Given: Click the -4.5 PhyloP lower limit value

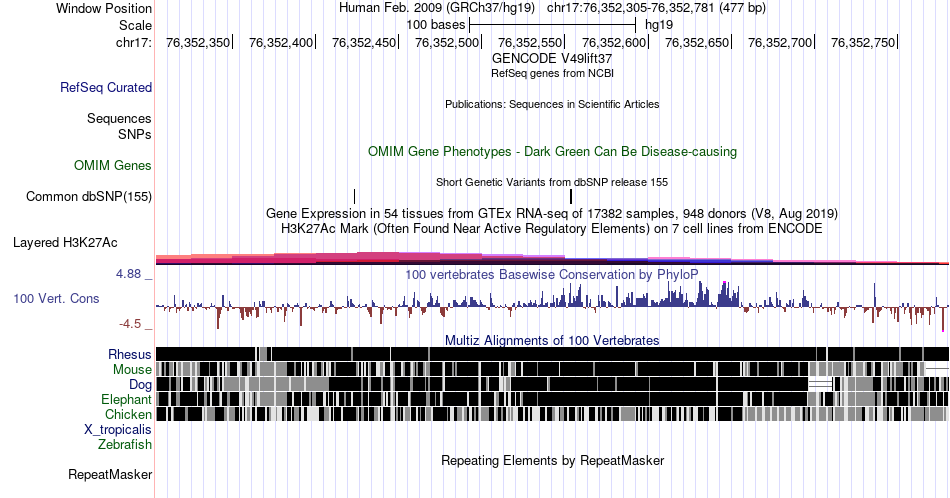Looking at the screenshot, I should point(130,324).
